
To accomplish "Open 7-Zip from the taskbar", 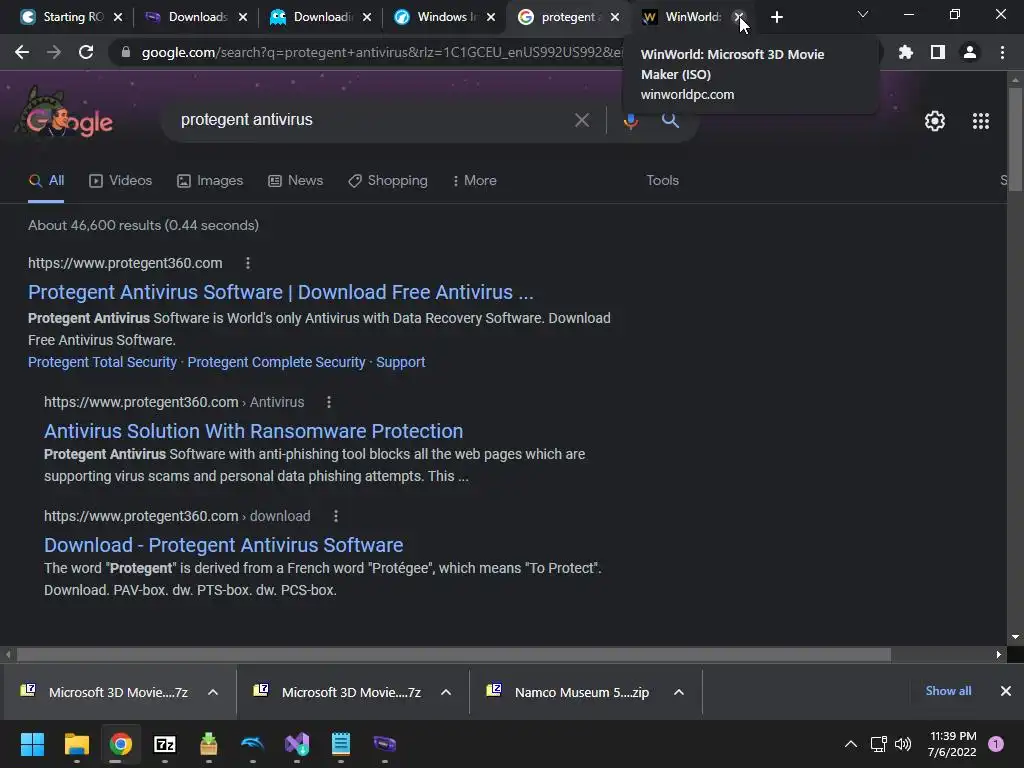I will pos(165,744).
